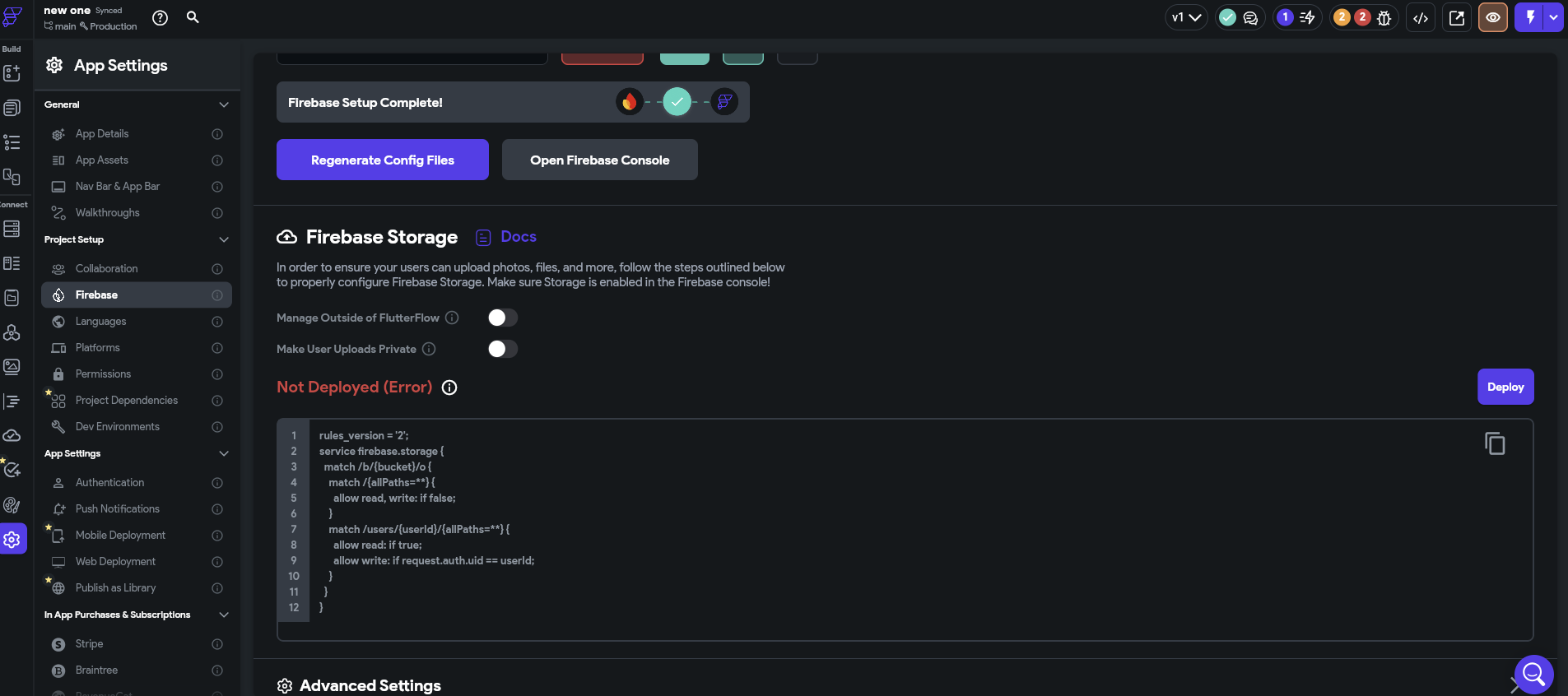Click the FlutterFlow logo
This screenshot has width=1568, height=696.
[12, 16]
